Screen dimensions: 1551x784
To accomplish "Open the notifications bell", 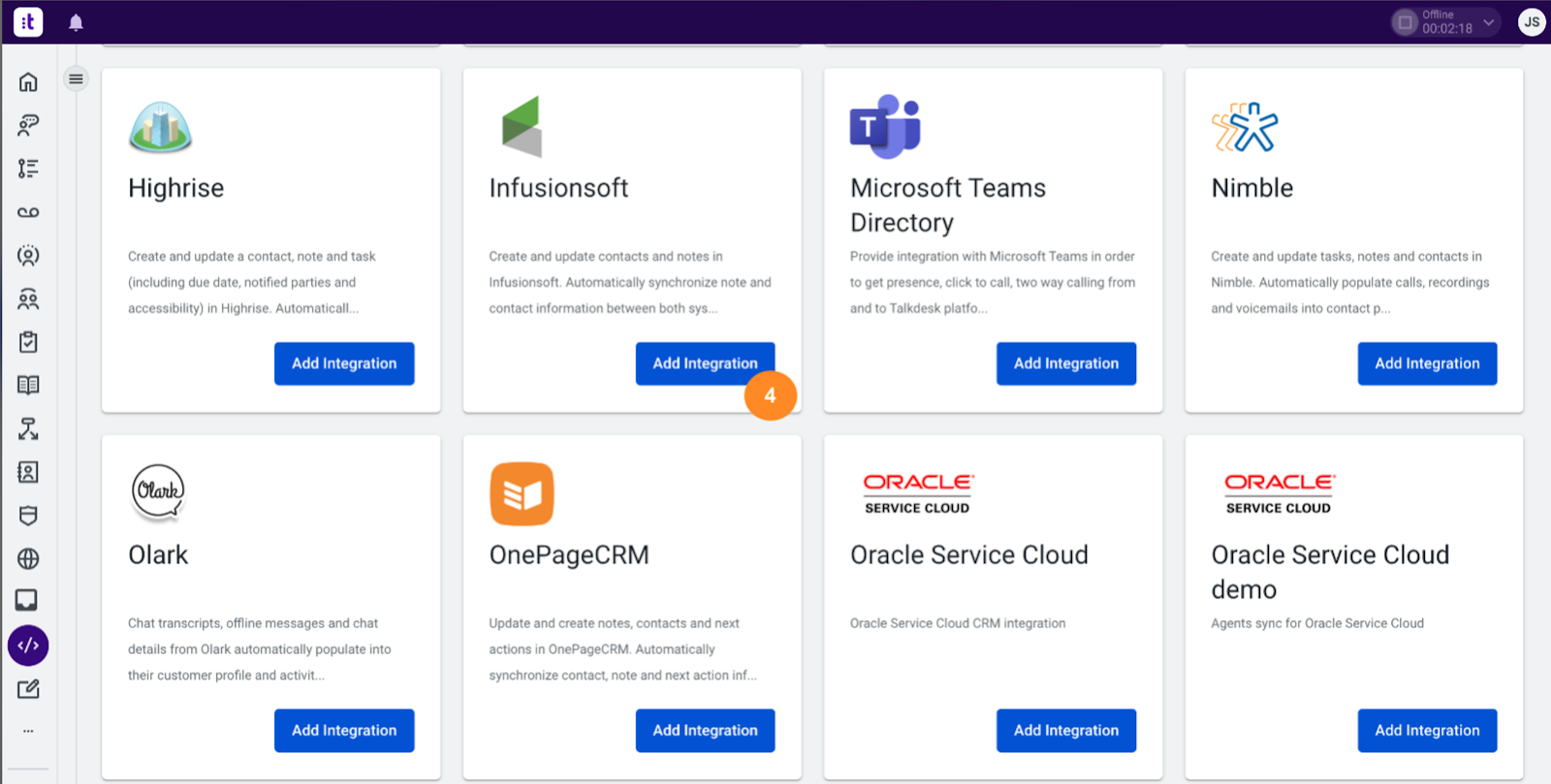I will point(76,22).
